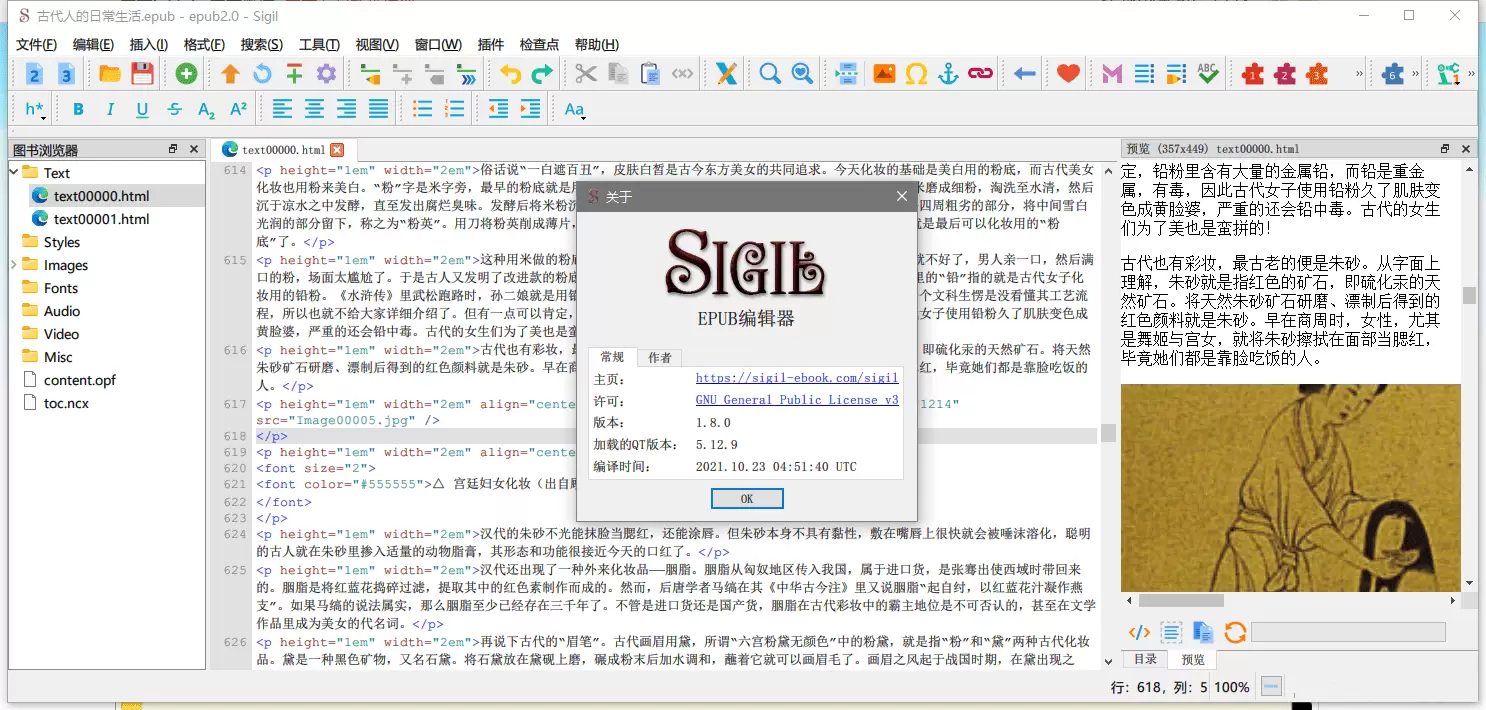Click the code editor vertical scrollbar handle
This screenshot has height=710, width=1486.
(x=1108, y=433)
